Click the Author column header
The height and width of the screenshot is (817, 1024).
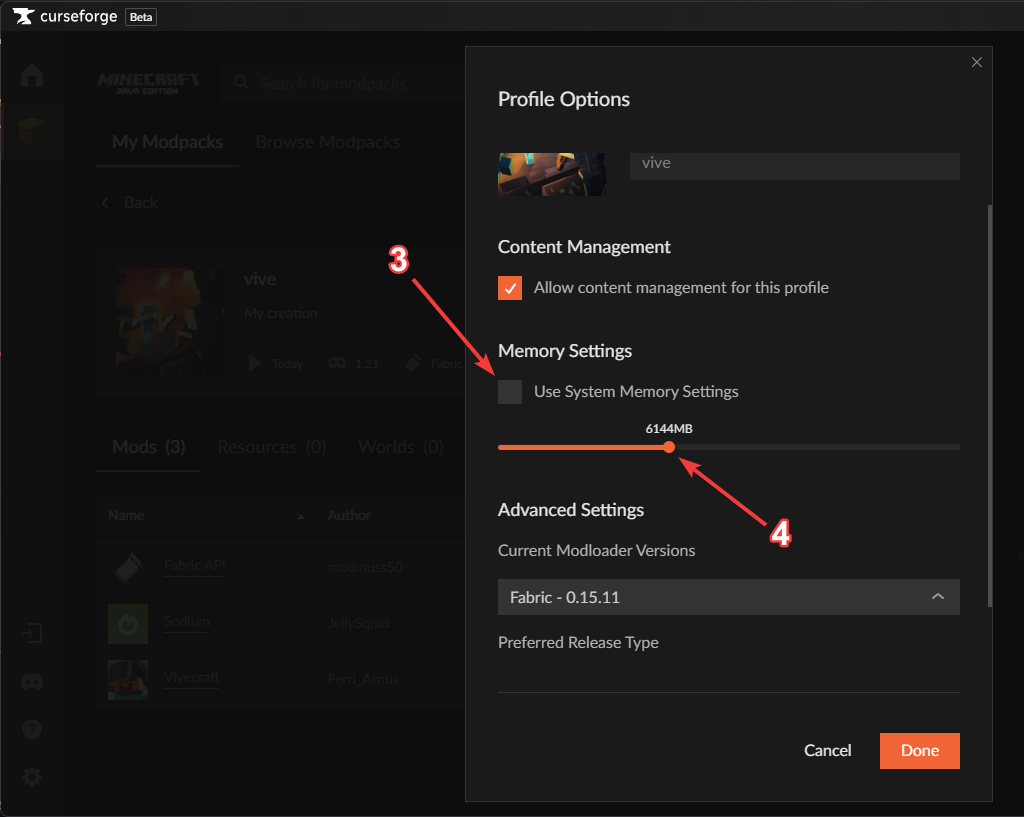(349, 515)
